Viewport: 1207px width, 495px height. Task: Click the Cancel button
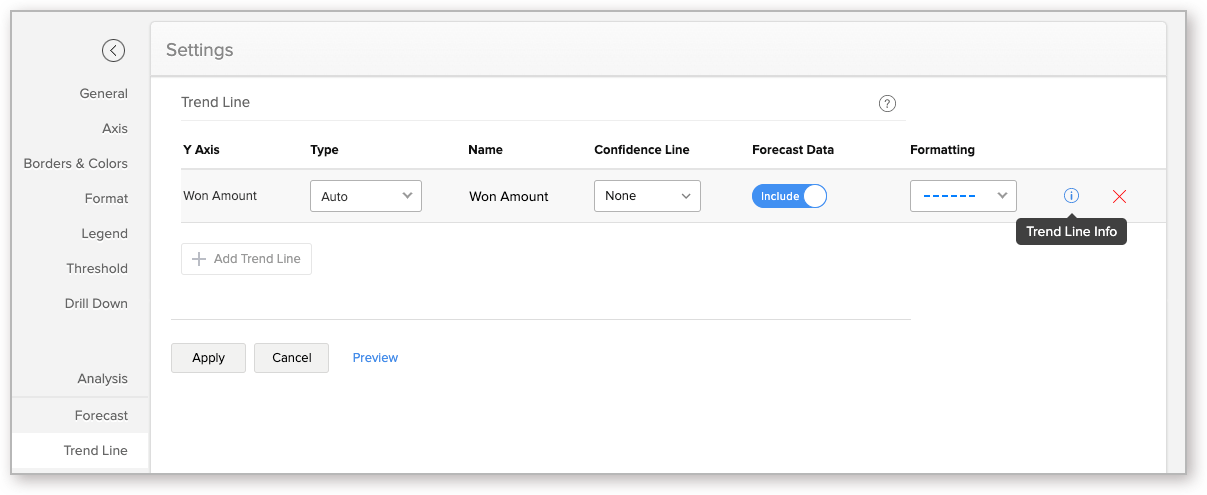(291, 358)
